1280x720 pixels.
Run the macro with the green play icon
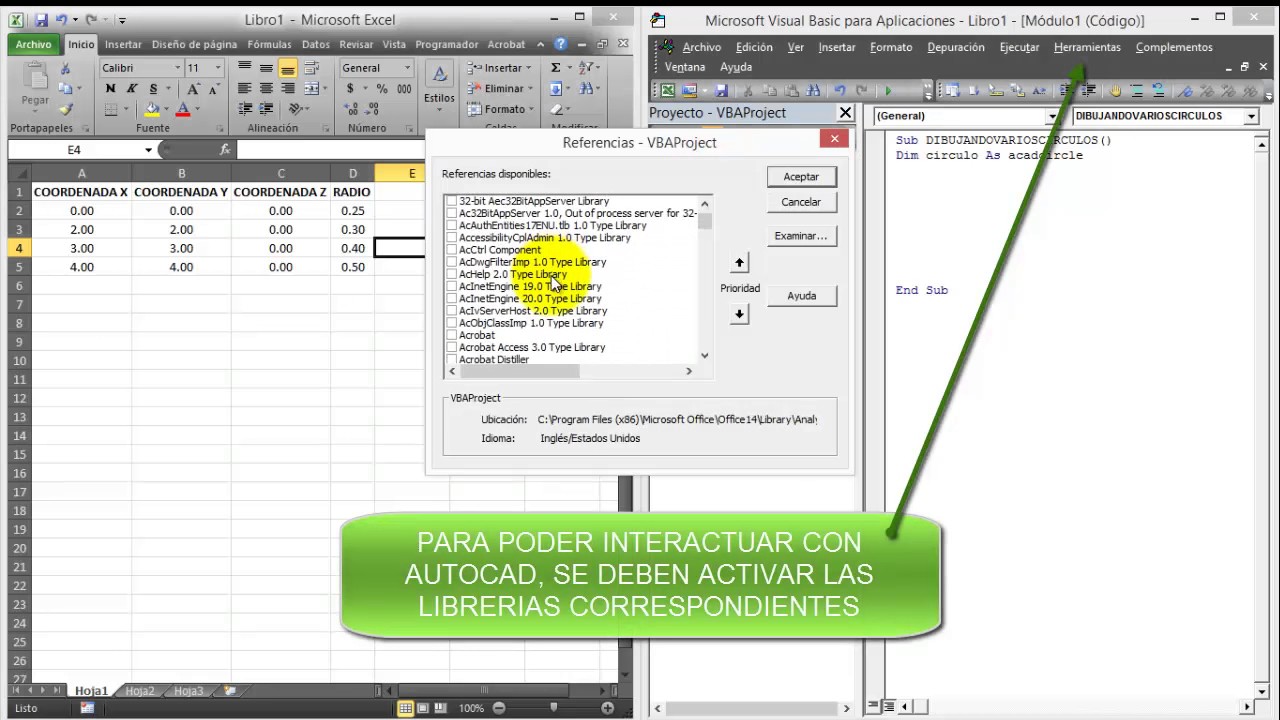pos(887,91)
